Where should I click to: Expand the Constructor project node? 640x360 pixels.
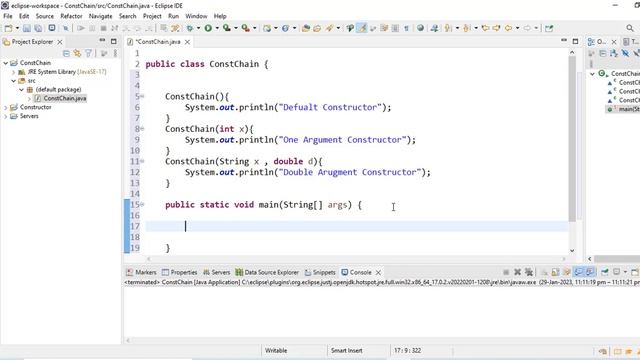click(x=6, y=107)
